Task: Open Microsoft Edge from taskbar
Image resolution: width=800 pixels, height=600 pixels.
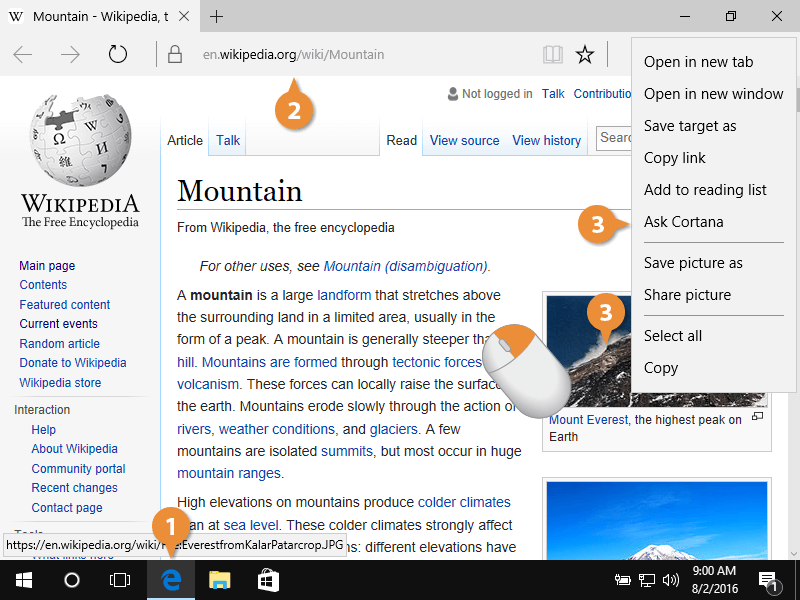Action: [171, 580]
